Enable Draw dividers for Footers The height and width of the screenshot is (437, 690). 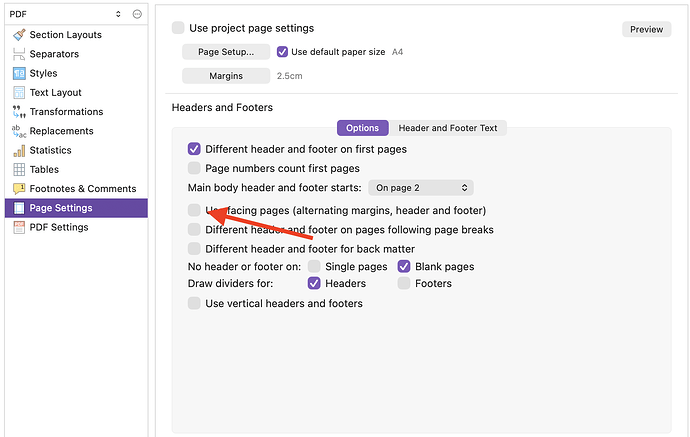(x=404, y=283)
